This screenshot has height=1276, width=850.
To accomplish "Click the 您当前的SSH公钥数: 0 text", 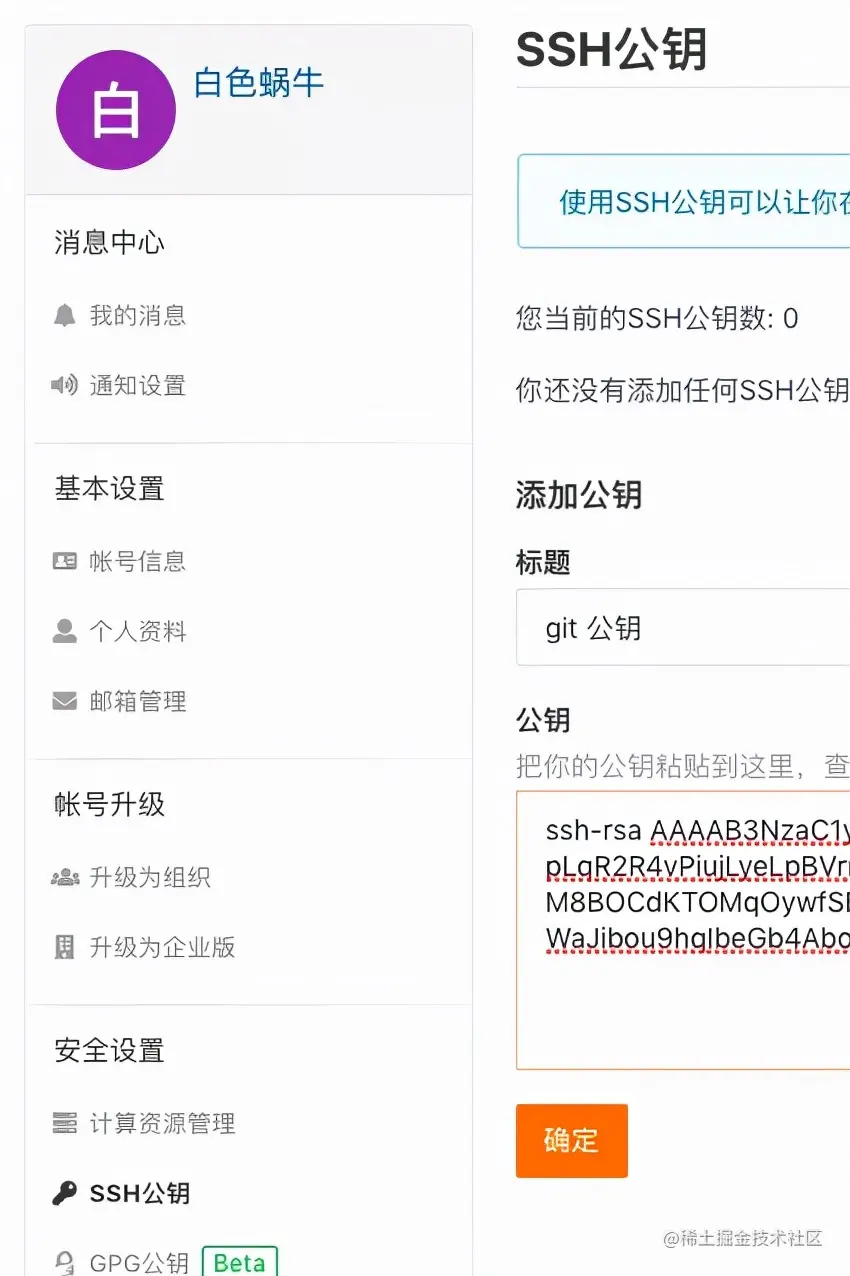I will point(657,319).
